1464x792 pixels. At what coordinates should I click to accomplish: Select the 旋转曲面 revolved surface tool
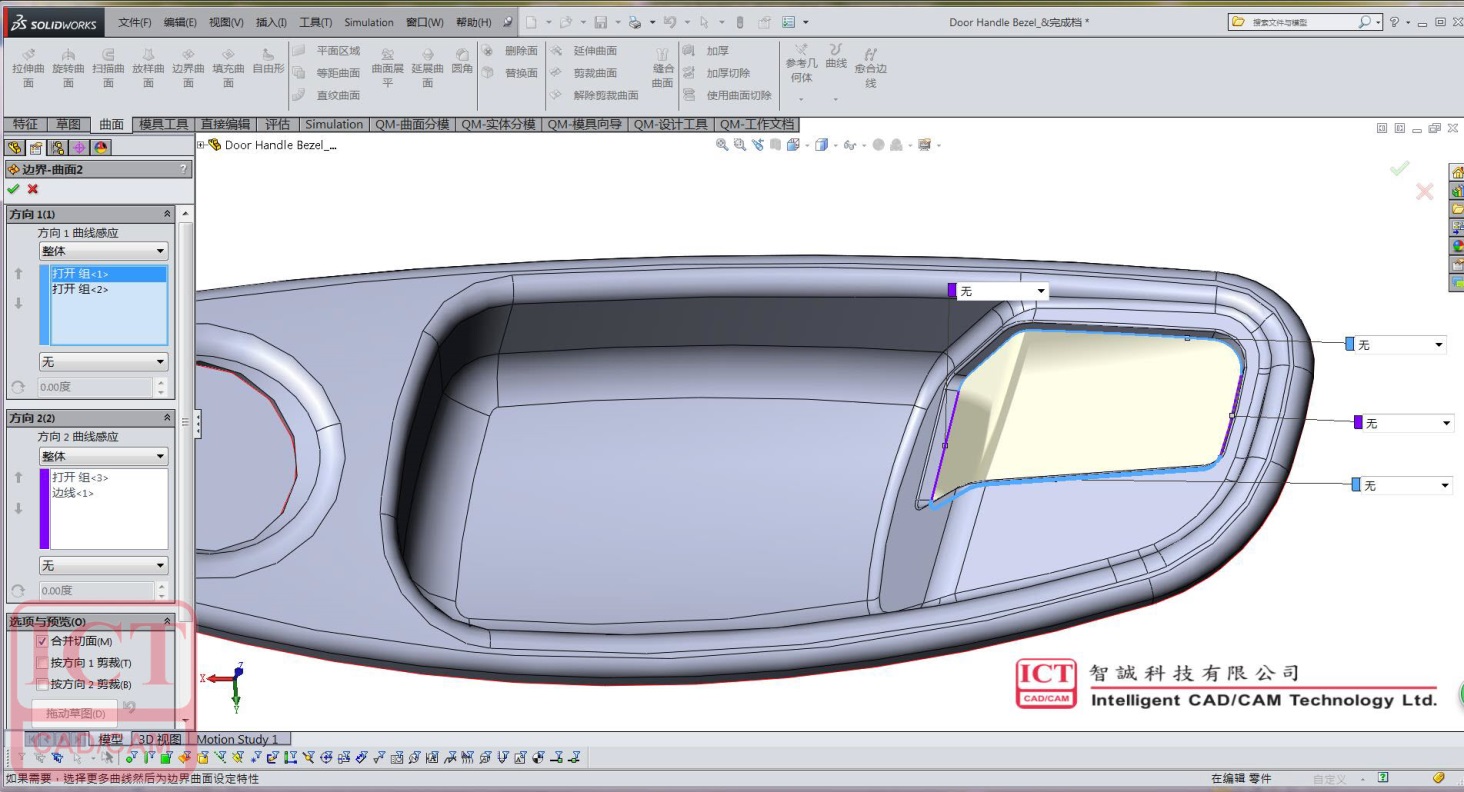[x=68, y=66]
